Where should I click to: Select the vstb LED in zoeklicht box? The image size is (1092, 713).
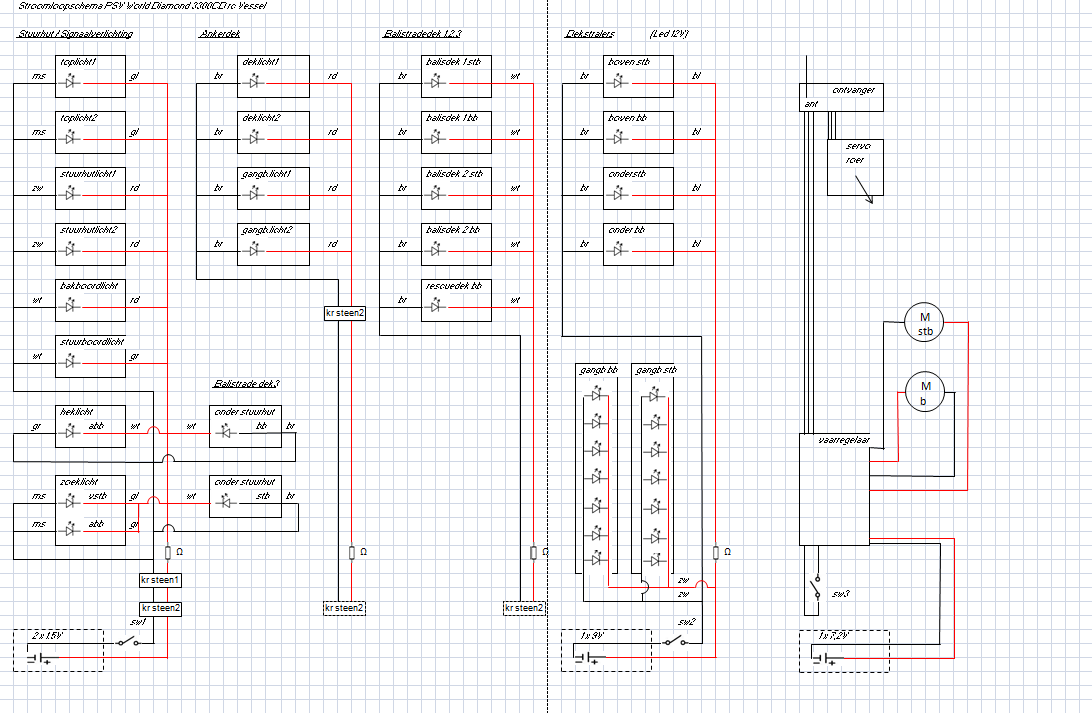pyautogui.click(x=72, y=501)
